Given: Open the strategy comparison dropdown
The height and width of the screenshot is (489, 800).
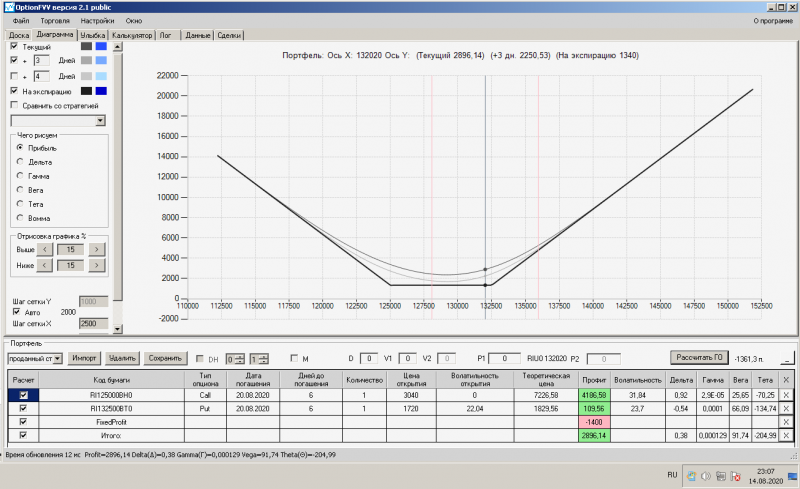Looking at the screenshot, I should 100,120.
